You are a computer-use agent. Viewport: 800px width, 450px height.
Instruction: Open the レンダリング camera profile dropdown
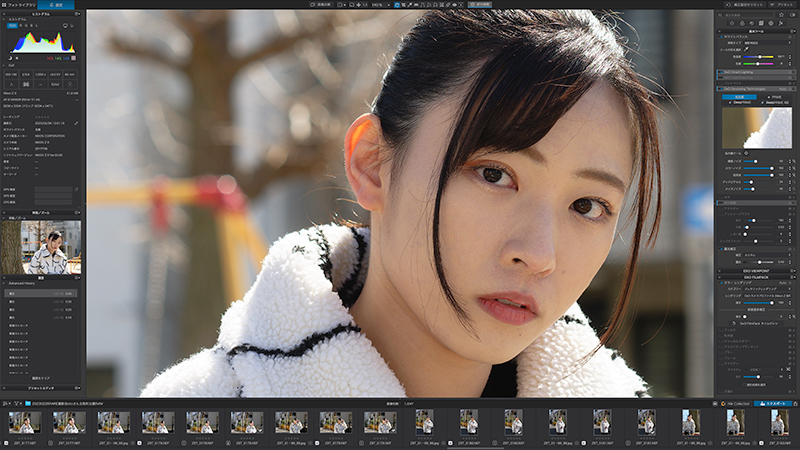[765, 296]
